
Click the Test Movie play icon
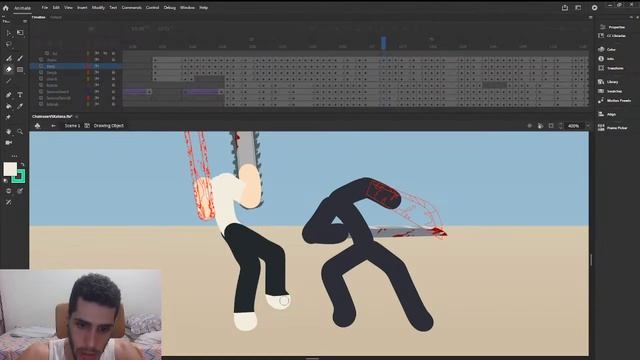pyautogui.click(x=595, y=7)
